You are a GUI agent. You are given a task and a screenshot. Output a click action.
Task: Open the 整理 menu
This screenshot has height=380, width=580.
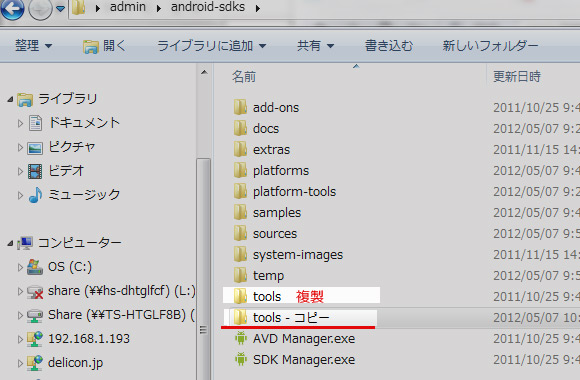(34, 46)
